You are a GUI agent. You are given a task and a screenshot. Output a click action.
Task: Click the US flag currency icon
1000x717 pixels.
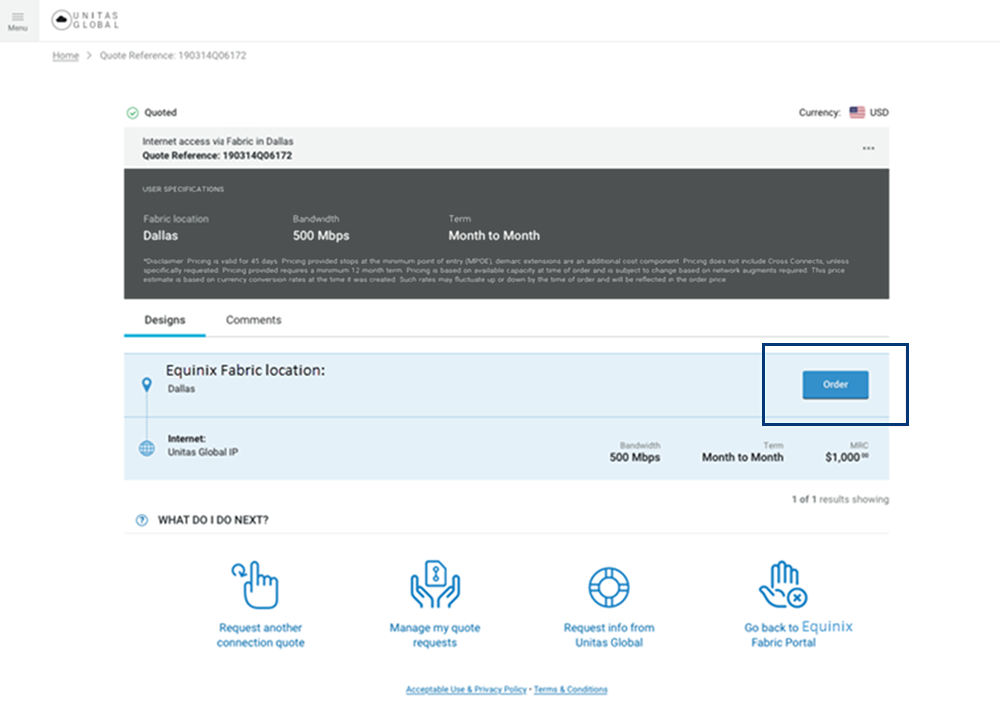pos(857,112)
